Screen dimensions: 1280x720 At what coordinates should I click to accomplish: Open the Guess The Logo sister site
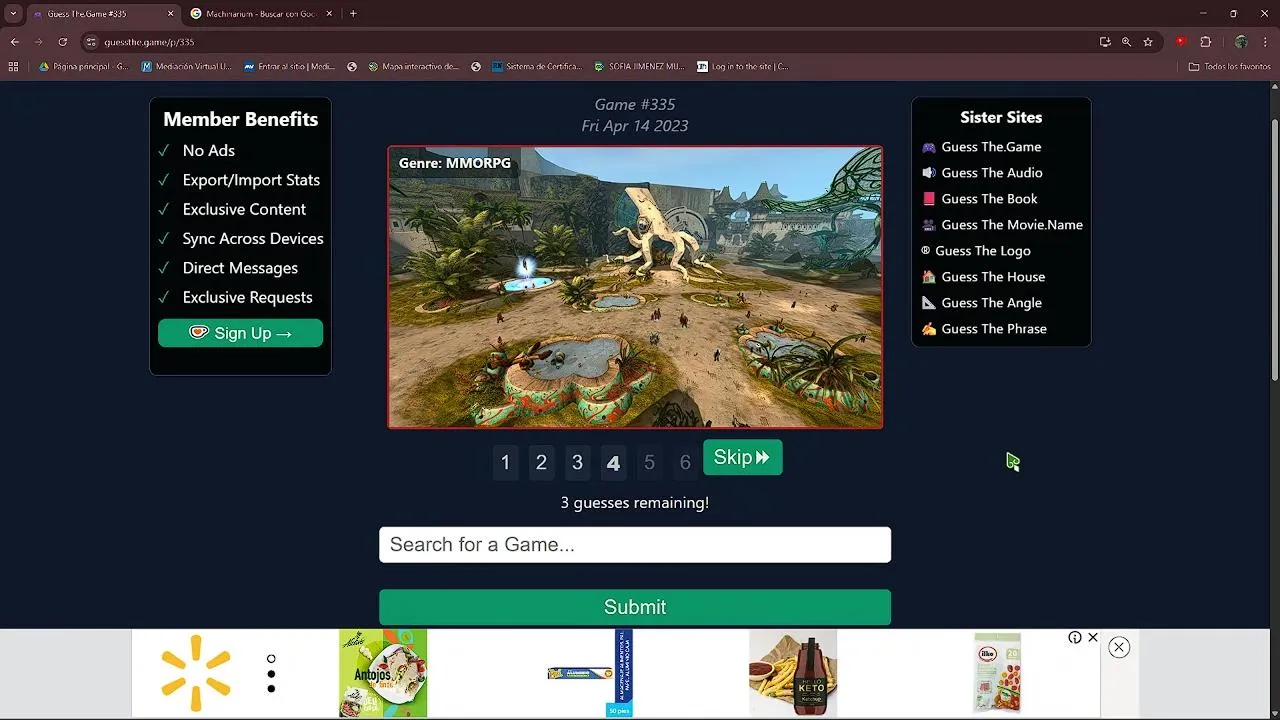[983, 251]
